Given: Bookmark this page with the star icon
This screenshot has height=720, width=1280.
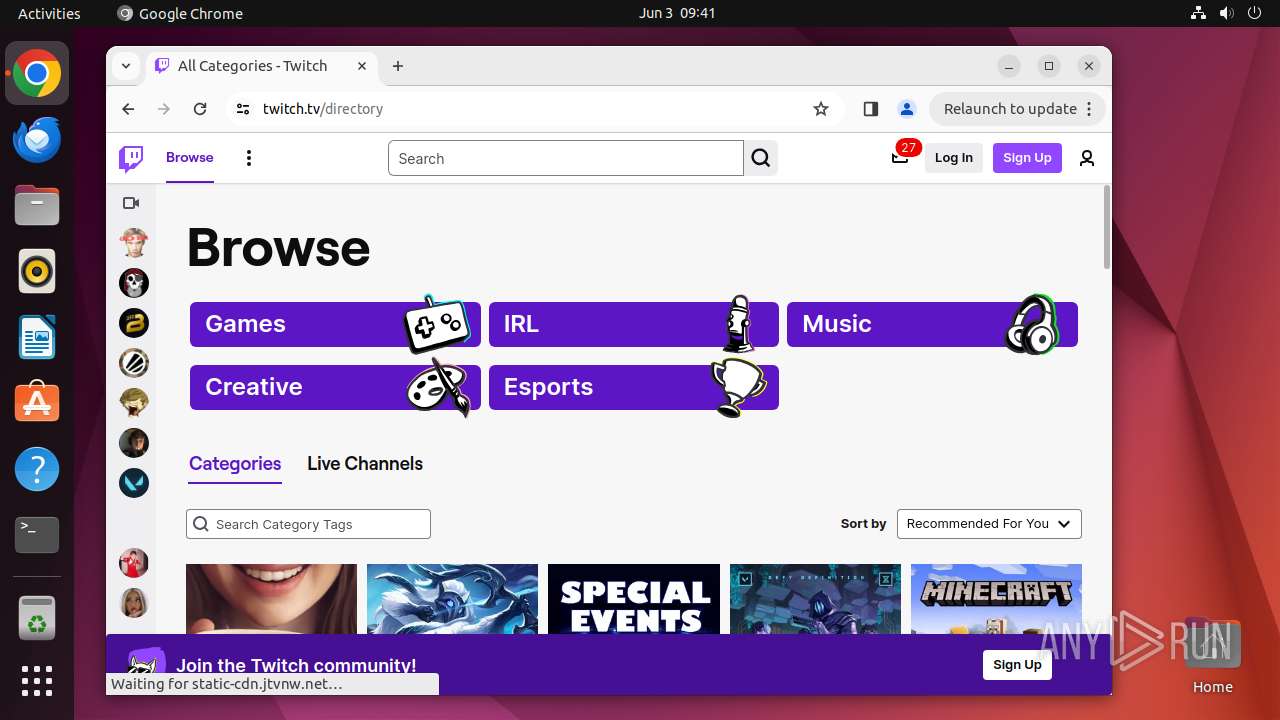Looking at the screenshot, I should 821,109.
